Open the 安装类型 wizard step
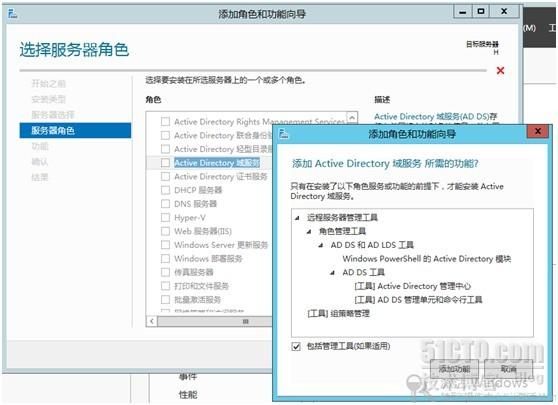The height and width of the screenshot is (405, 558). click(x=48, y=99)
